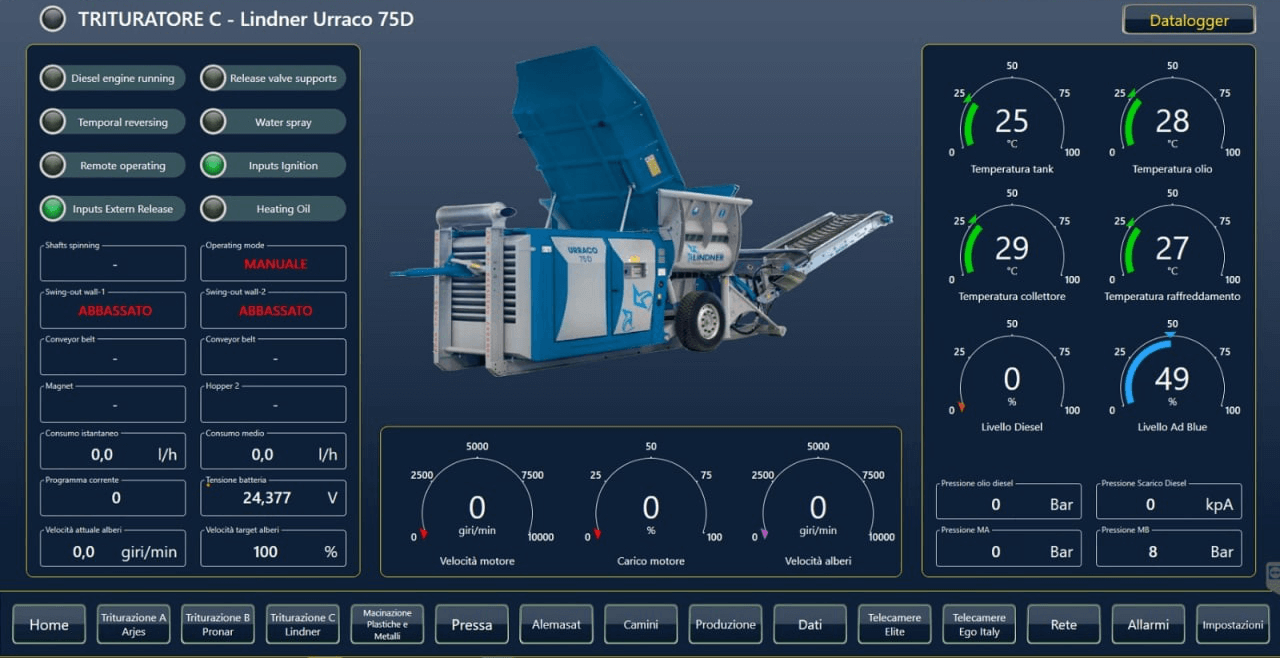Click the Livello Diesel gauge
The width and height of the screenshot is (1280, 658).
pyautogui.click(x=1012, y=375)
